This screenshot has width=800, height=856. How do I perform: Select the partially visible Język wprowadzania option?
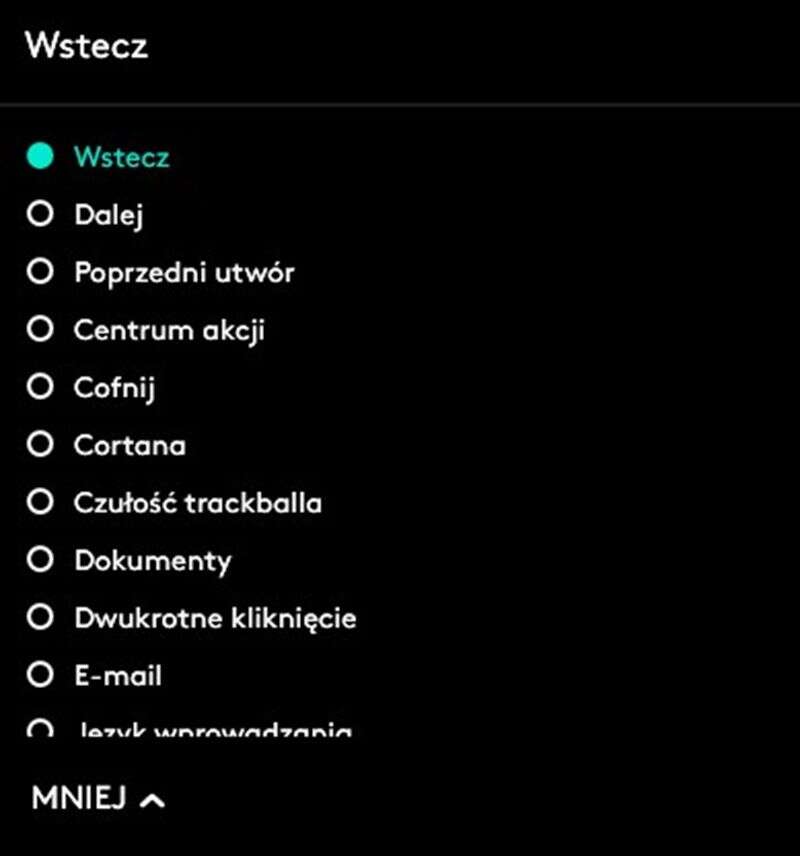coord(212,731)
